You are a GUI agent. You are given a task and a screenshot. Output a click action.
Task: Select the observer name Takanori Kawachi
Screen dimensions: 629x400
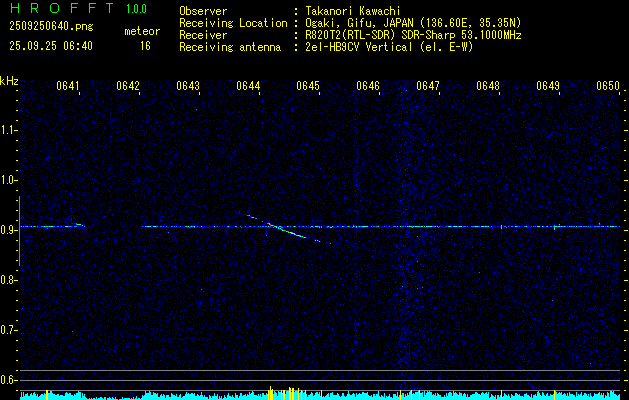point(352,11)
